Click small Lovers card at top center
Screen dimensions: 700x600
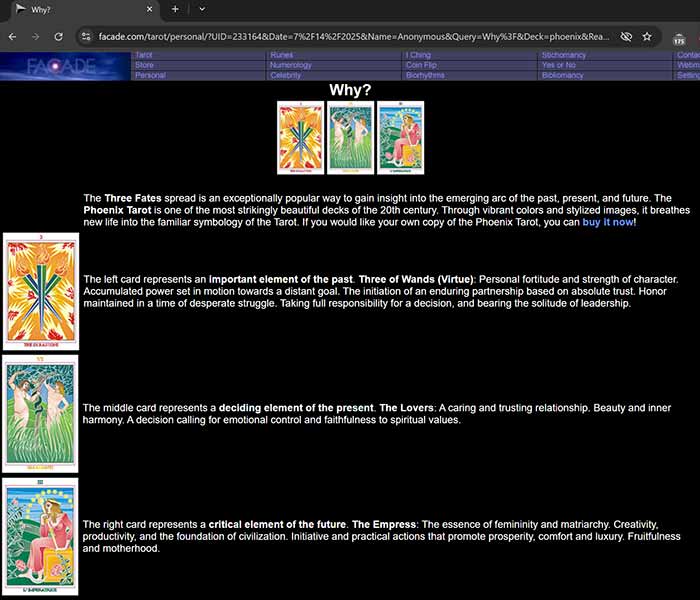350,138
